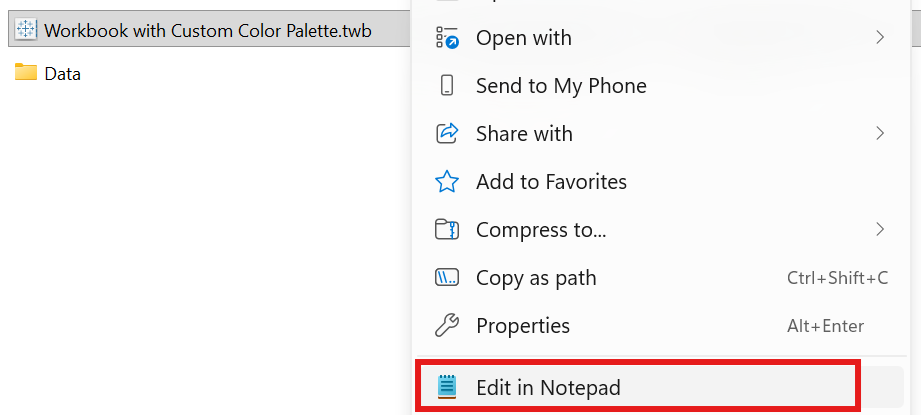This screenshot has height=415, width=921.
Task: Expand the Compress to submenu chevron
Action: click(880, 230)
